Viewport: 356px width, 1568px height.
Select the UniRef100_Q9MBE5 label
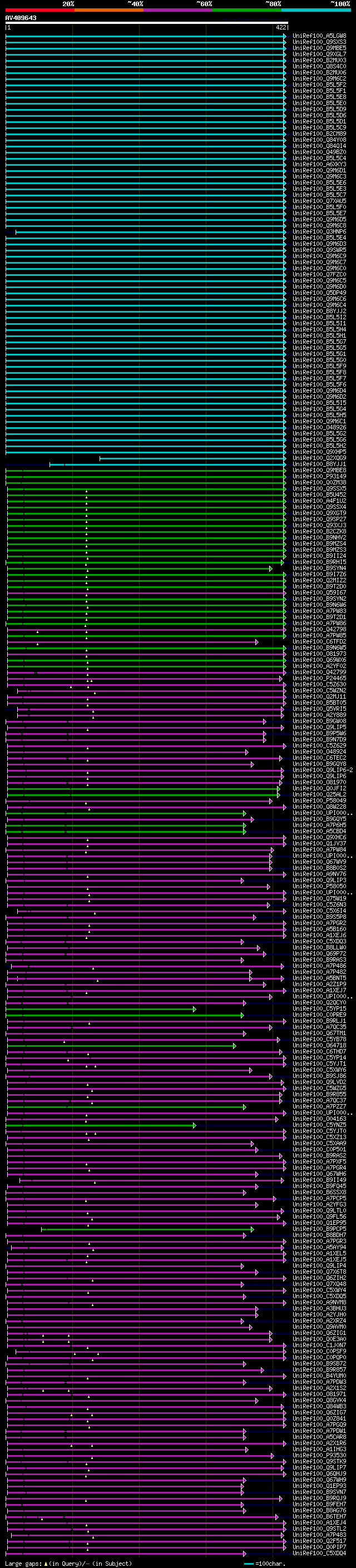(x=319, y=48)
